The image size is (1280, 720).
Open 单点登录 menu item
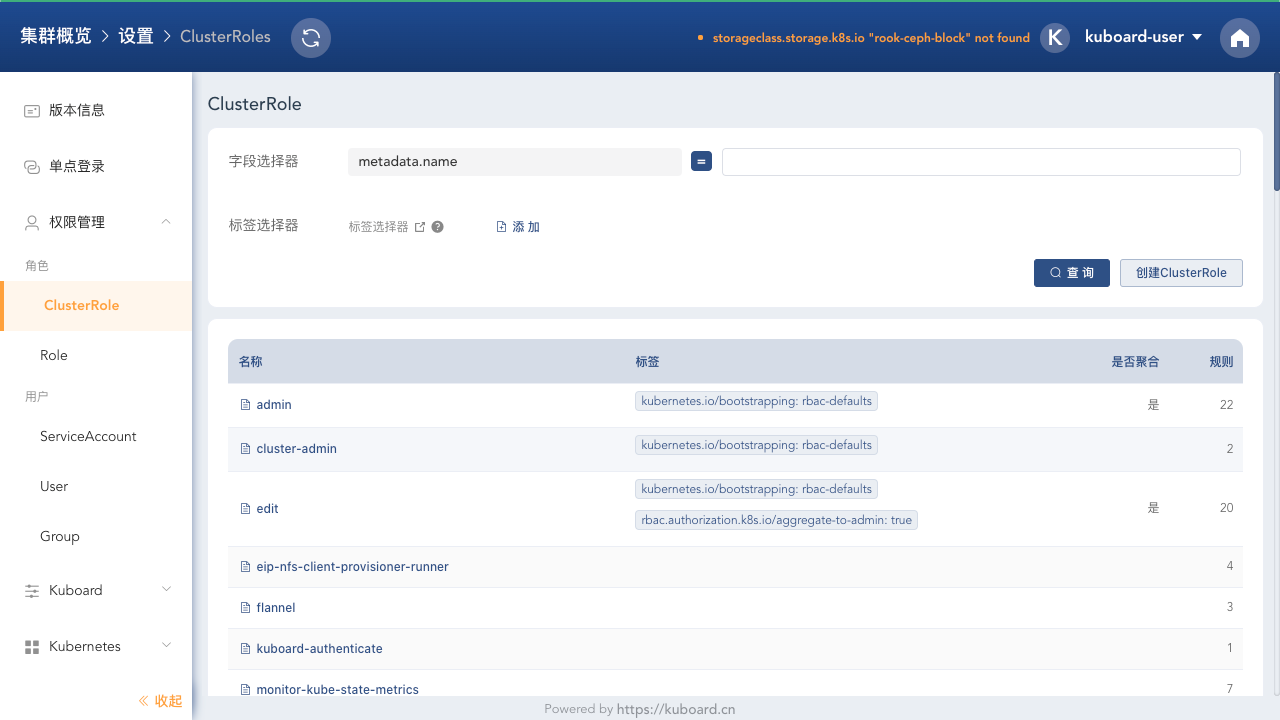tap(96, 166)
